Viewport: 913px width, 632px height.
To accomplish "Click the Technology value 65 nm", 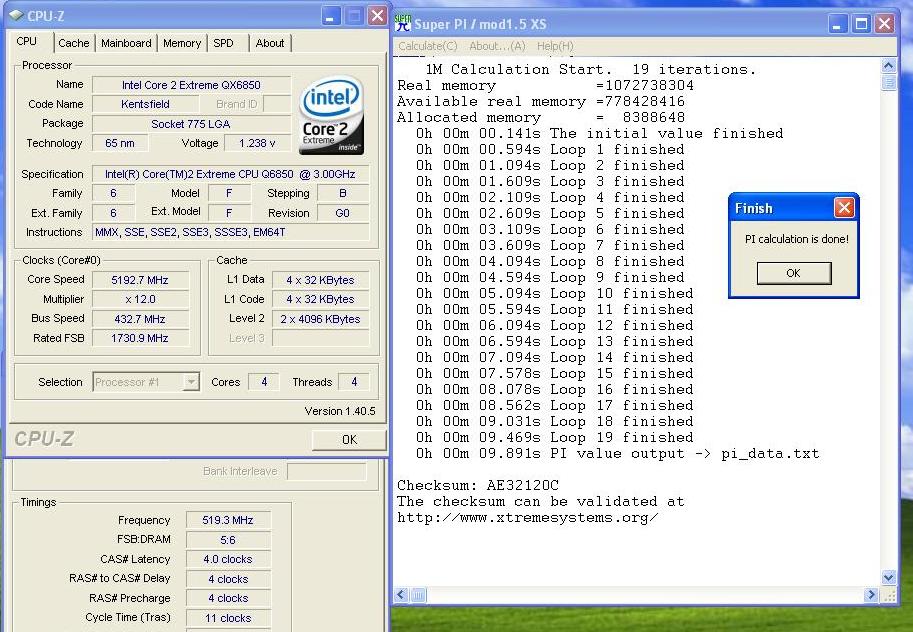I will click(120, 143).
